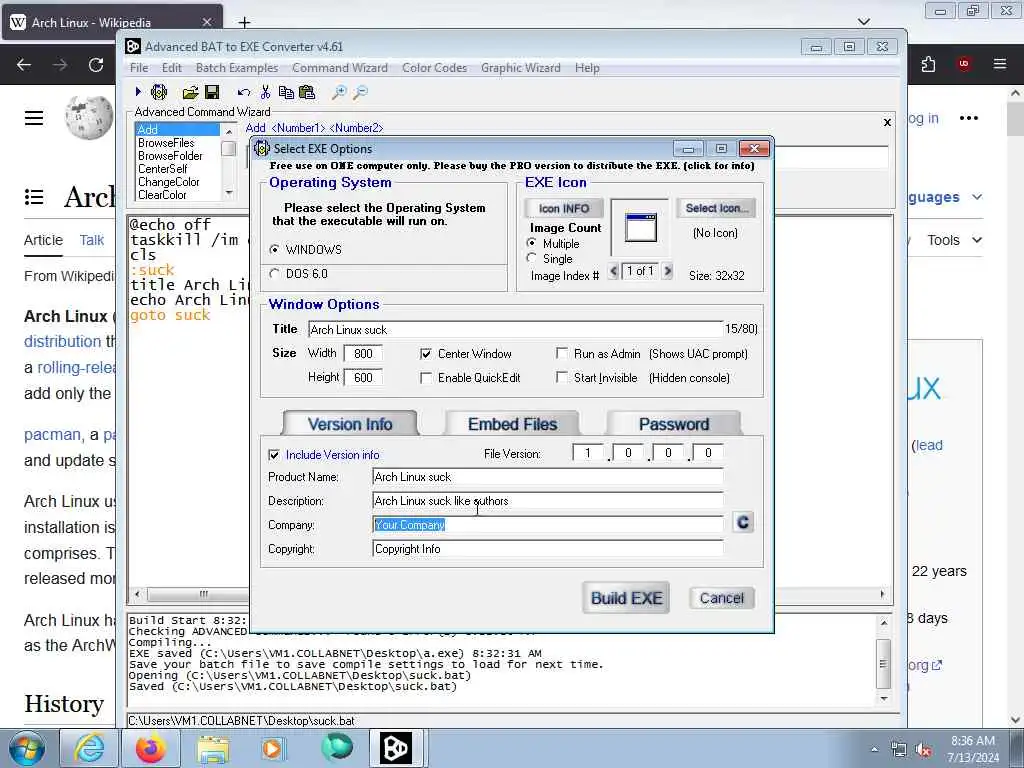Image resolution: width=1024 pixels, height=768 pixels.
Task: Go to the next image index arrow
Action: [x=667, y=270]
